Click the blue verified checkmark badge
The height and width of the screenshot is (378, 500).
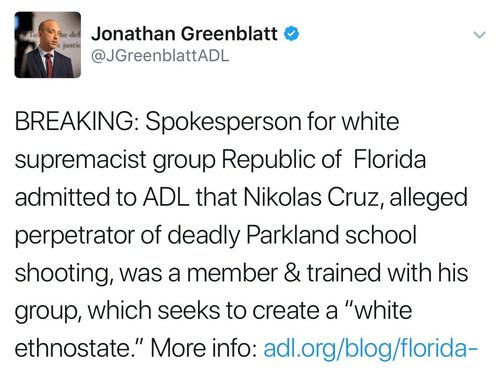pos(291,34)
